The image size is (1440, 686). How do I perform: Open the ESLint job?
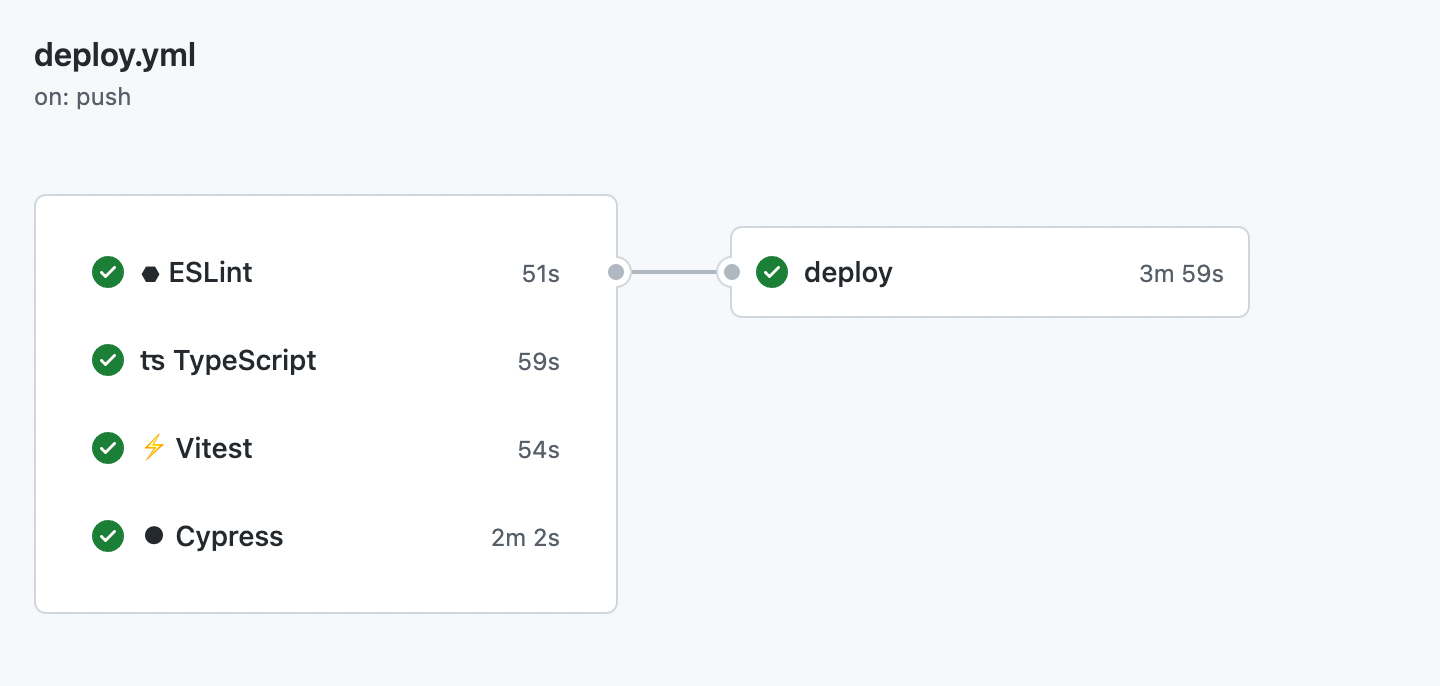point(210,272)
